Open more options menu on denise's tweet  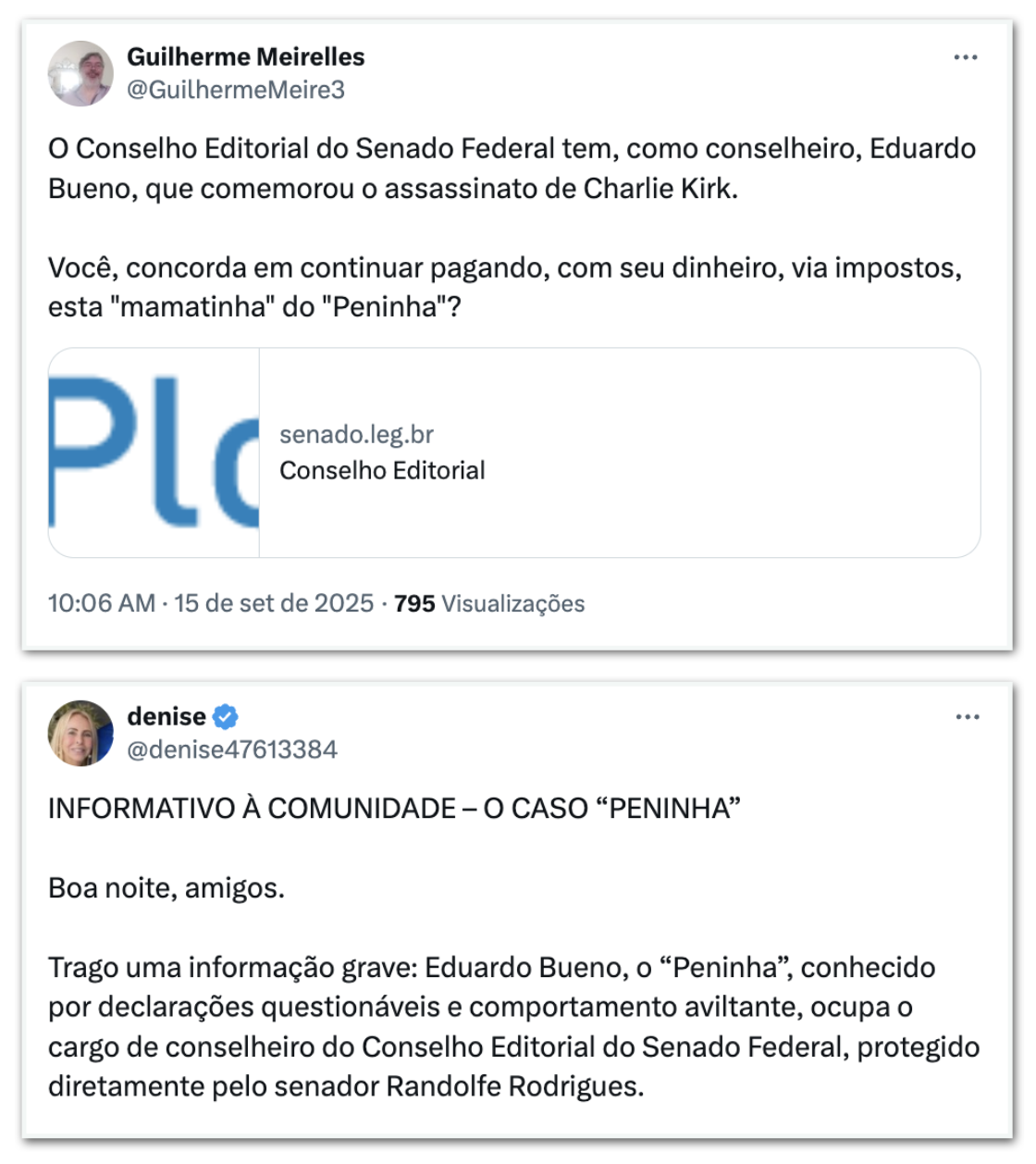tap(968, 717)
